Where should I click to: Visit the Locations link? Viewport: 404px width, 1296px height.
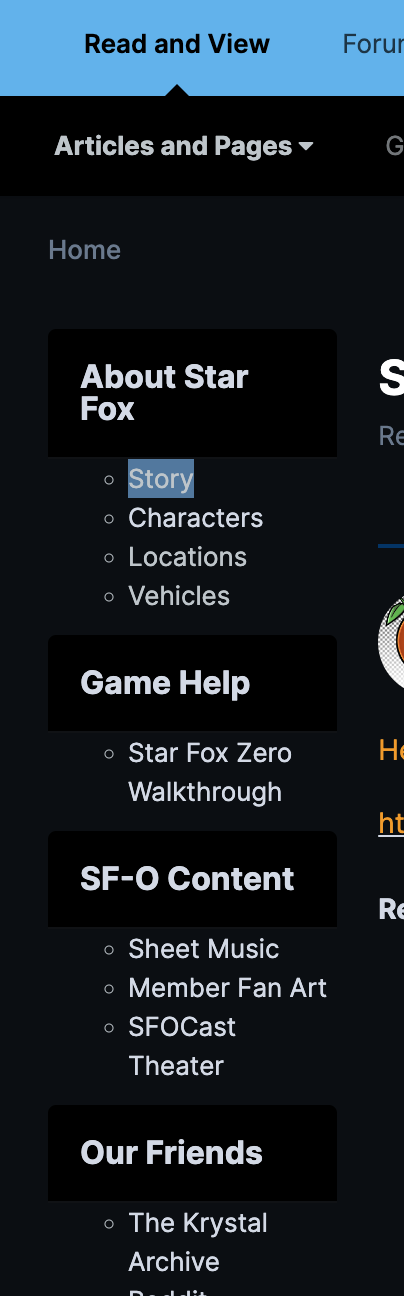[x=188, y=557]
